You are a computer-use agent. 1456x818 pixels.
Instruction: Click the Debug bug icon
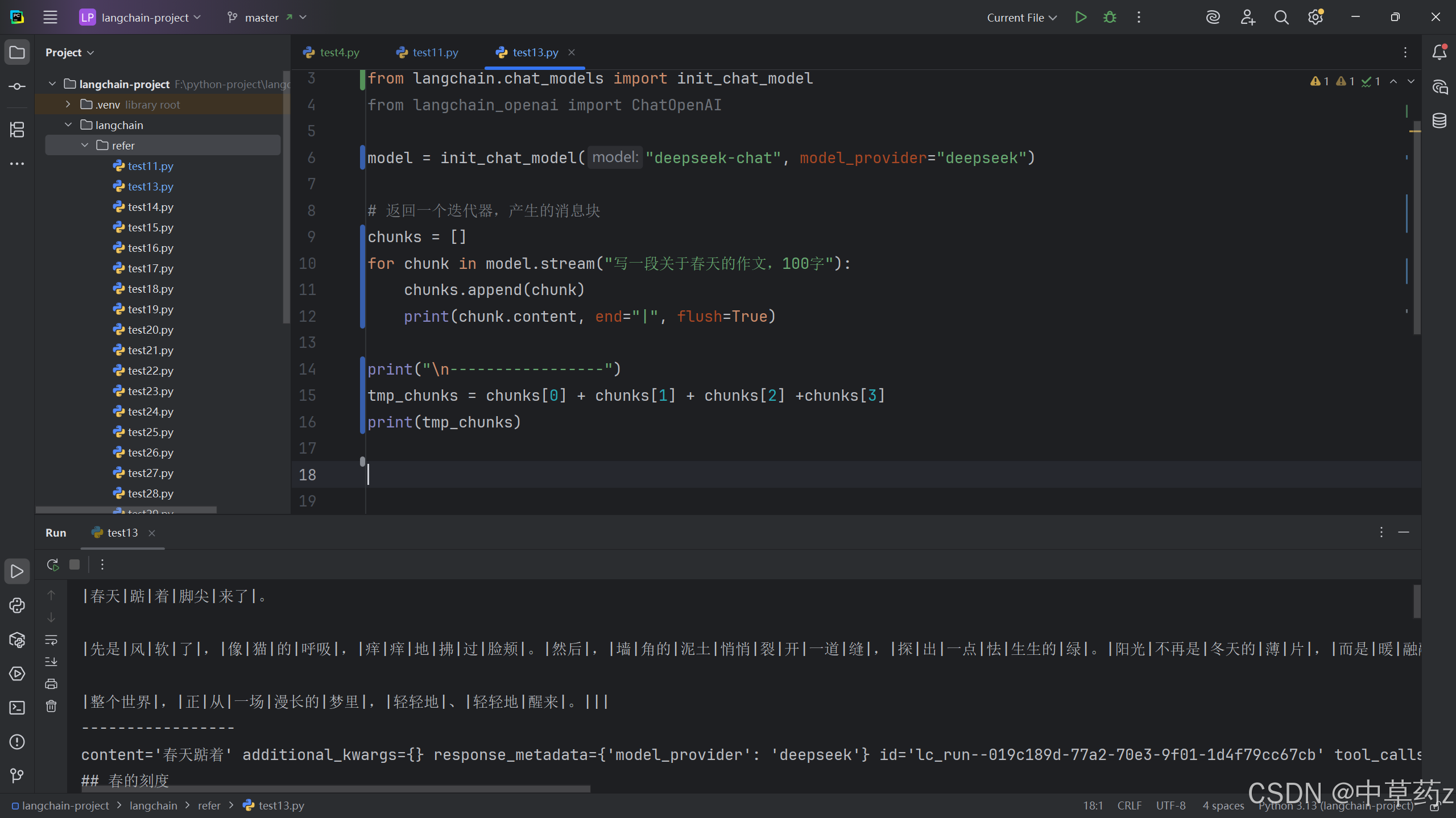pos(1110,17)
